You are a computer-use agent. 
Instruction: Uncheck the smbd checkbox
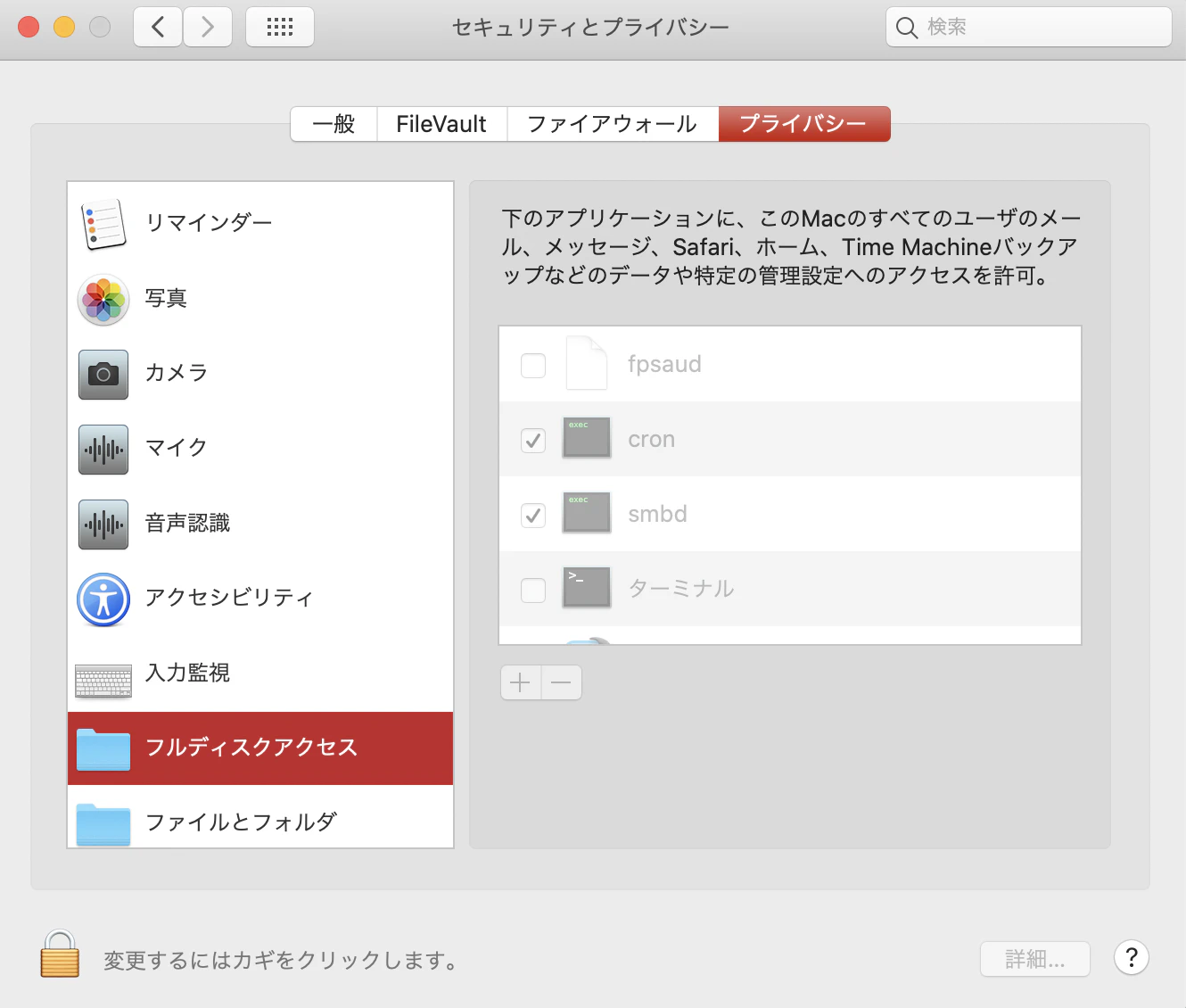pos(533,515)
